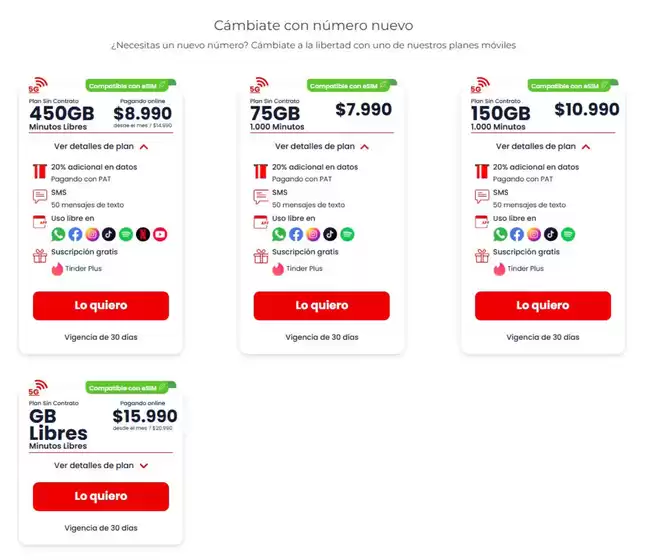Click the Facebook icon in the 75GB plan
This screenshot has height=560, width=657.
(x=296, y=234)
